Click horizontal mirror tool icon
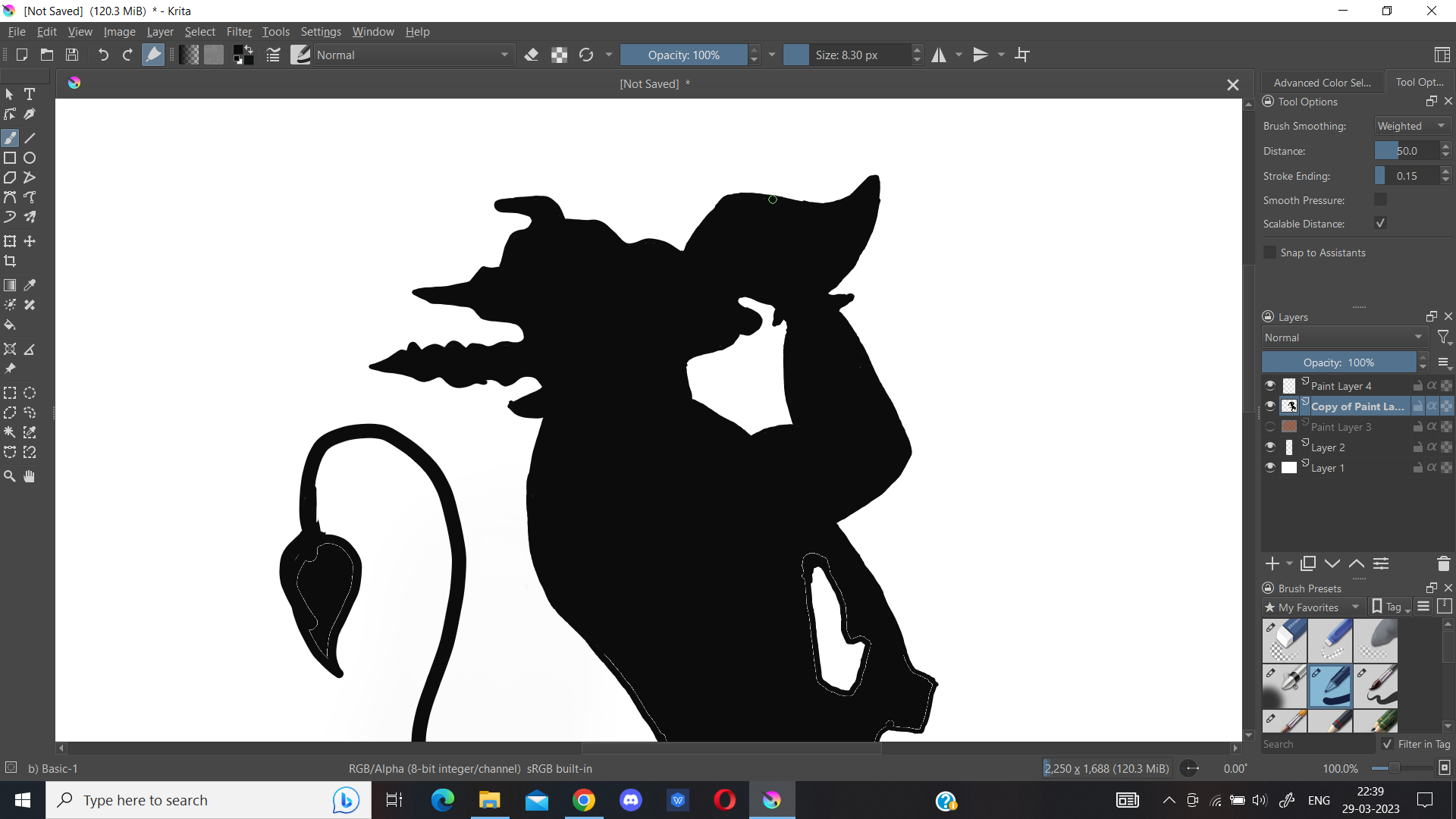Image resolution: width=1456 pixels, height=819 pixels. 939,55
